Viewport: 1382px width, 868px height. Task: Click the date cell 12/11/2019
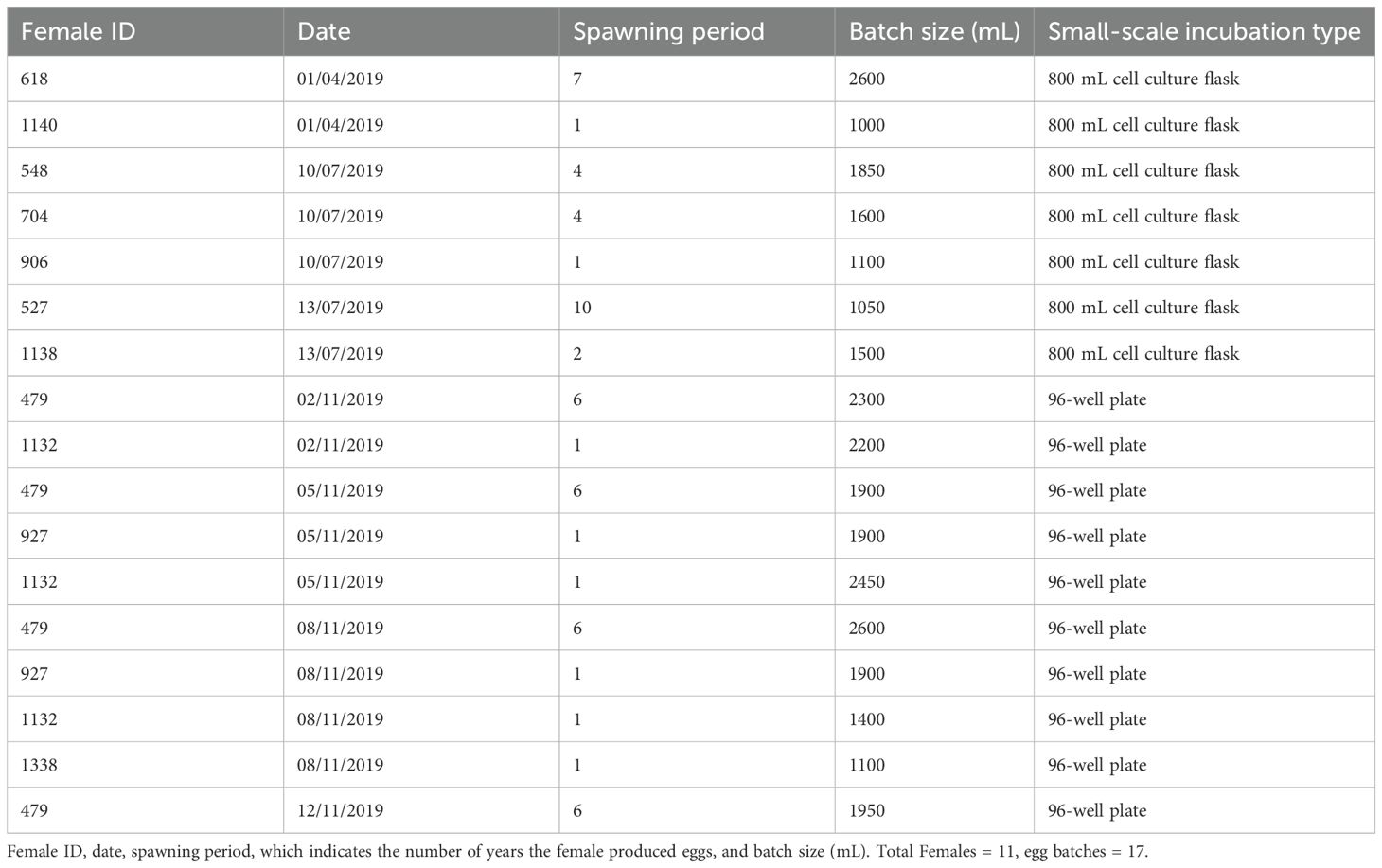point(340,811)
